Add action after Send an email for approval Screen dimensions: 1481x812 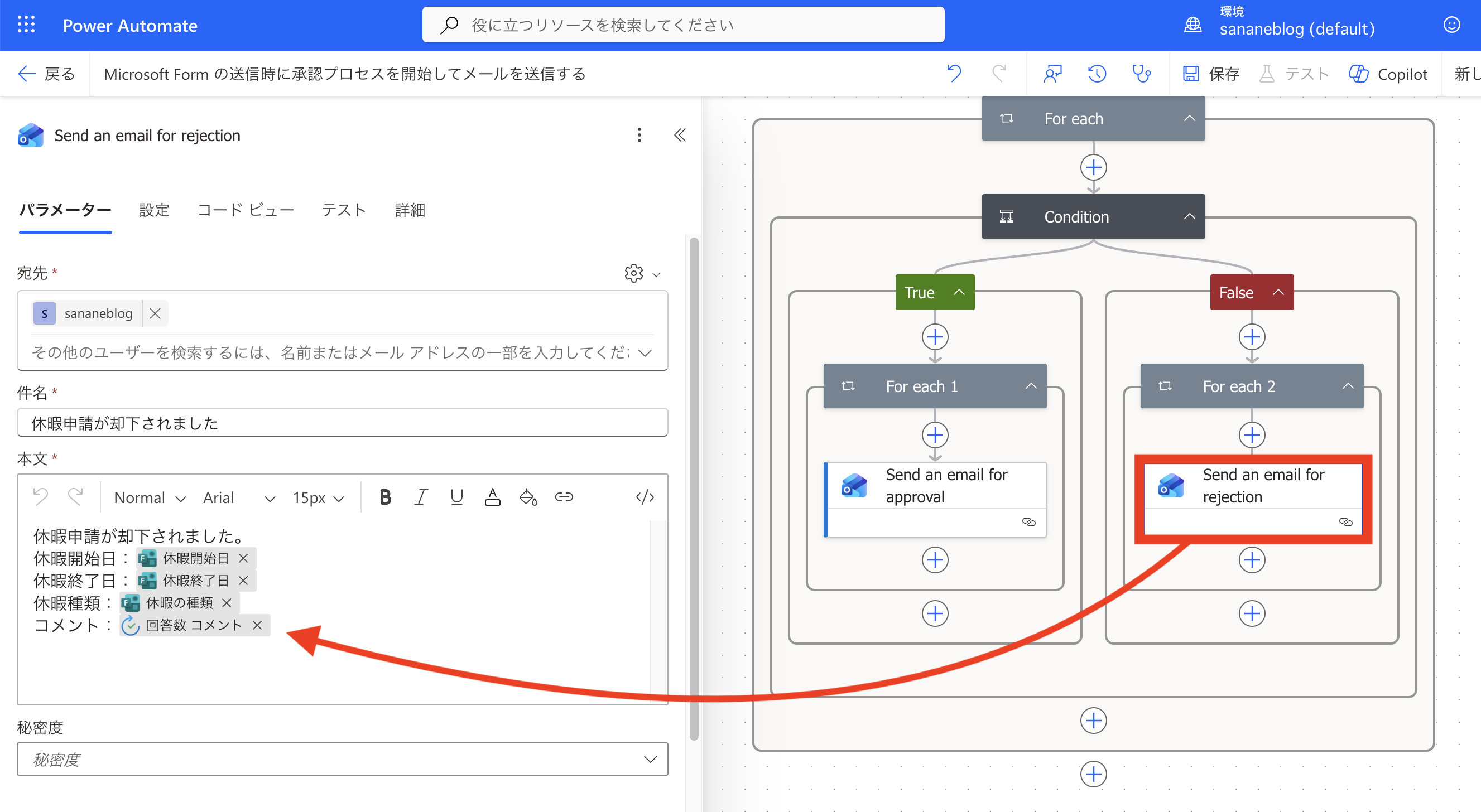click(935, 560)
